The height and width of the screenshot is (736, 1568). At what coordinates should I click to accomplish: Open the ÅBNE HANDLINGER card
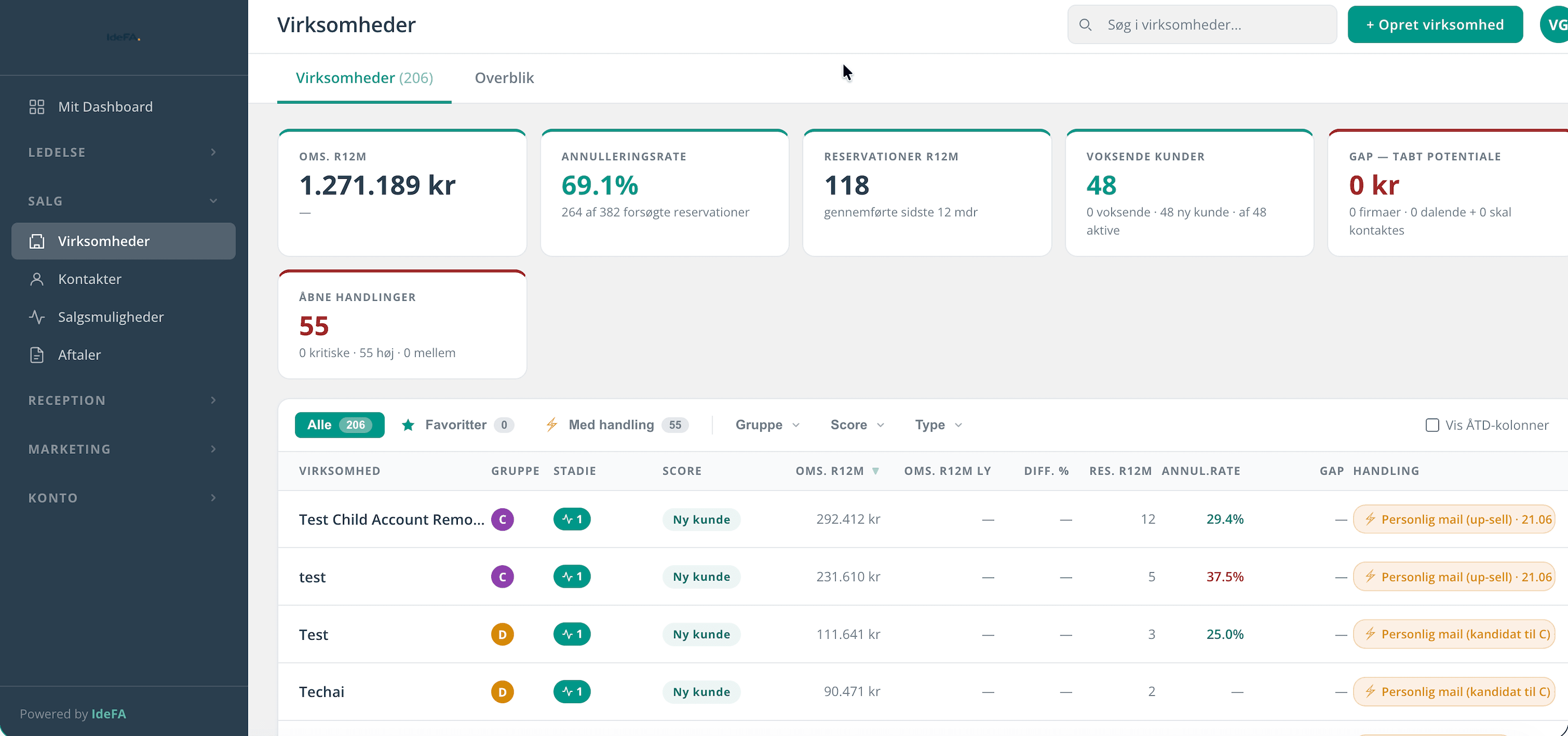[402, 324]
